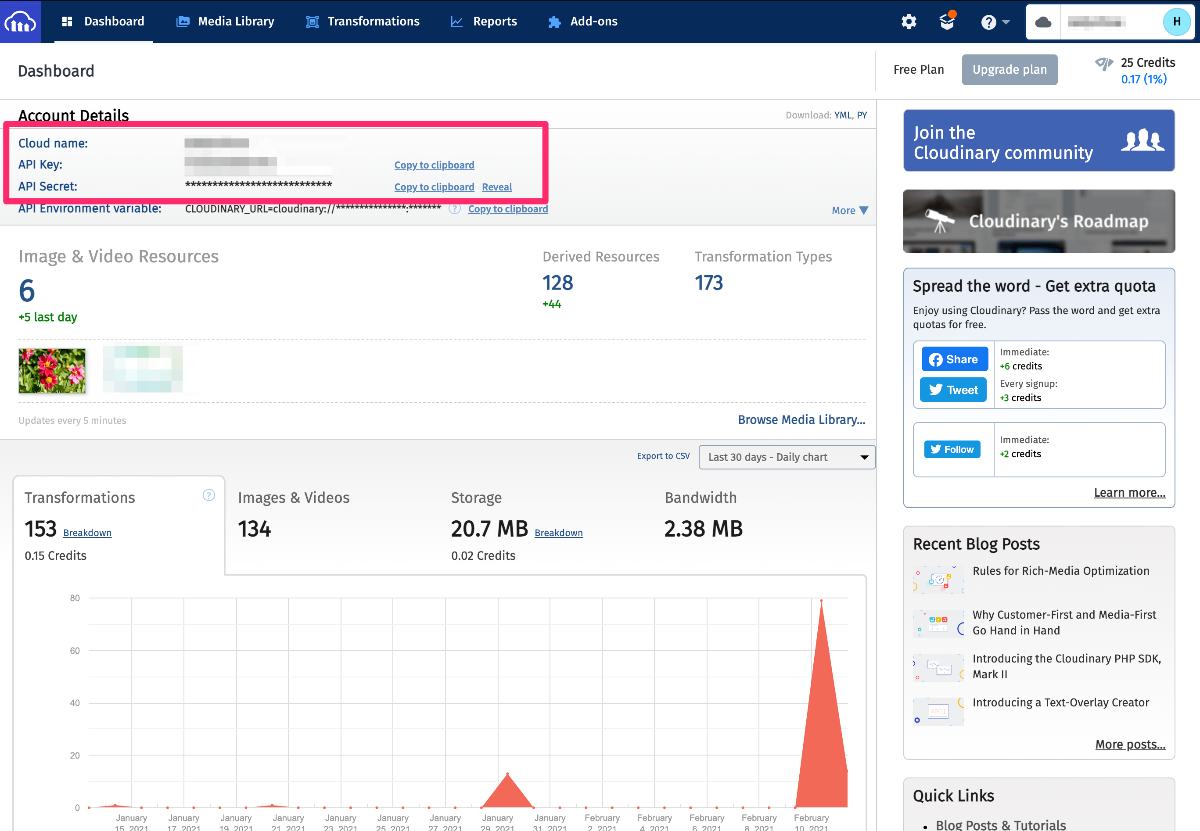Click the Upgrade plan button

1010,70
